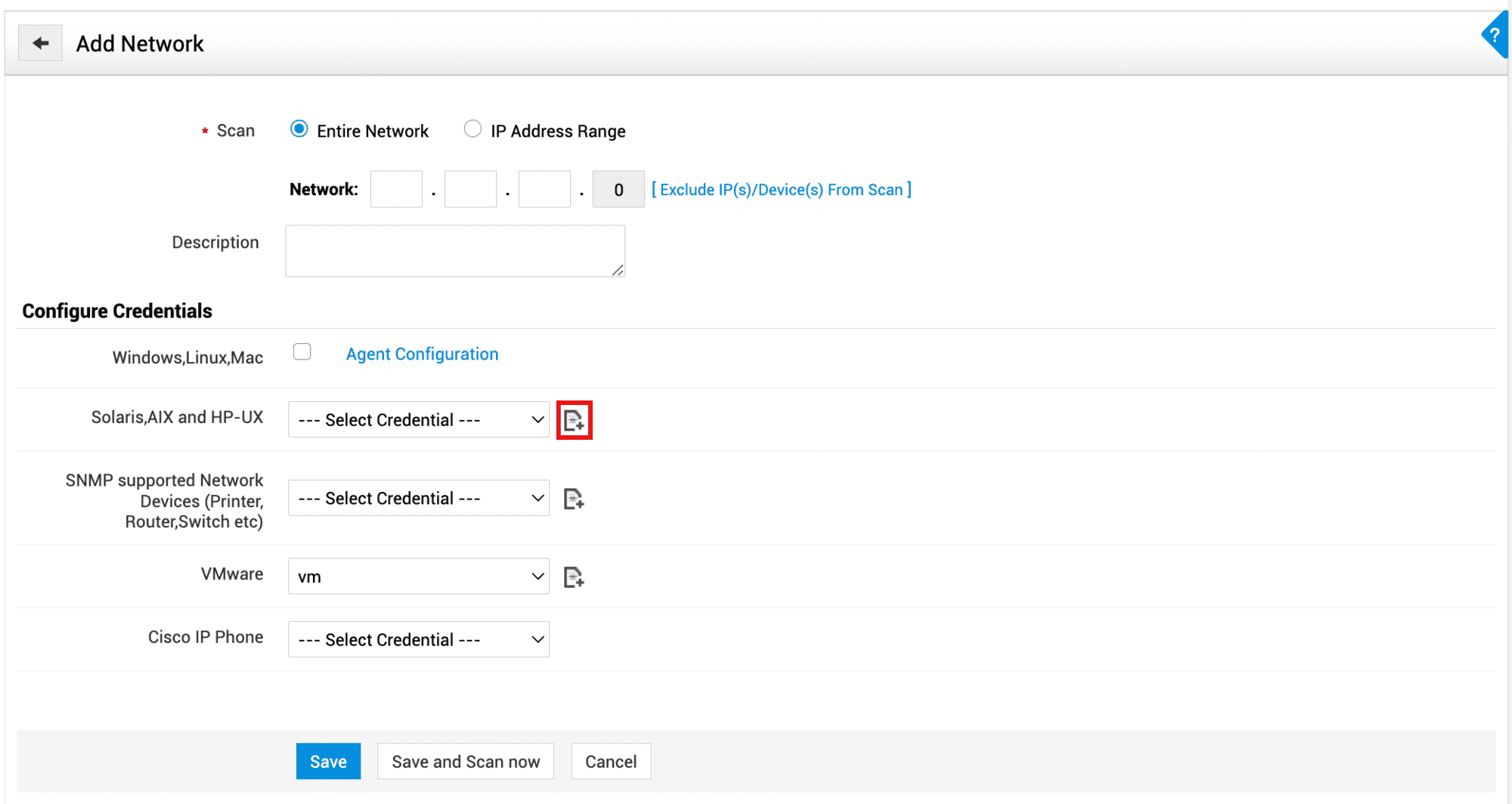Image resolution: width=1512 pixels, height=804 pixels.
Task: Select IP Address Range scan option
Action: tap(472, 129)
